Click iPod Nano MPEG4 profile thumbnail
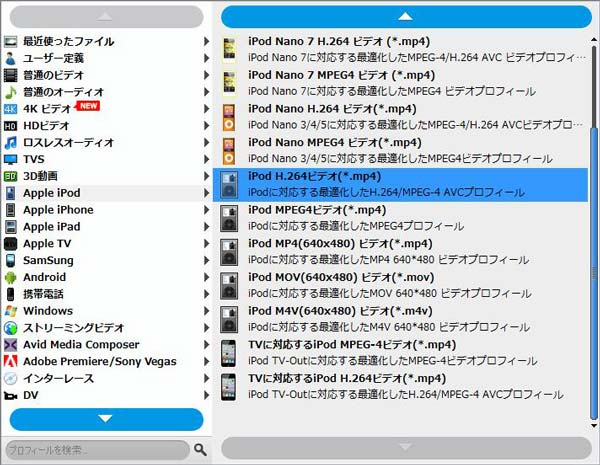The height and width of the screenshot is (465, 600). coord(229,151)
